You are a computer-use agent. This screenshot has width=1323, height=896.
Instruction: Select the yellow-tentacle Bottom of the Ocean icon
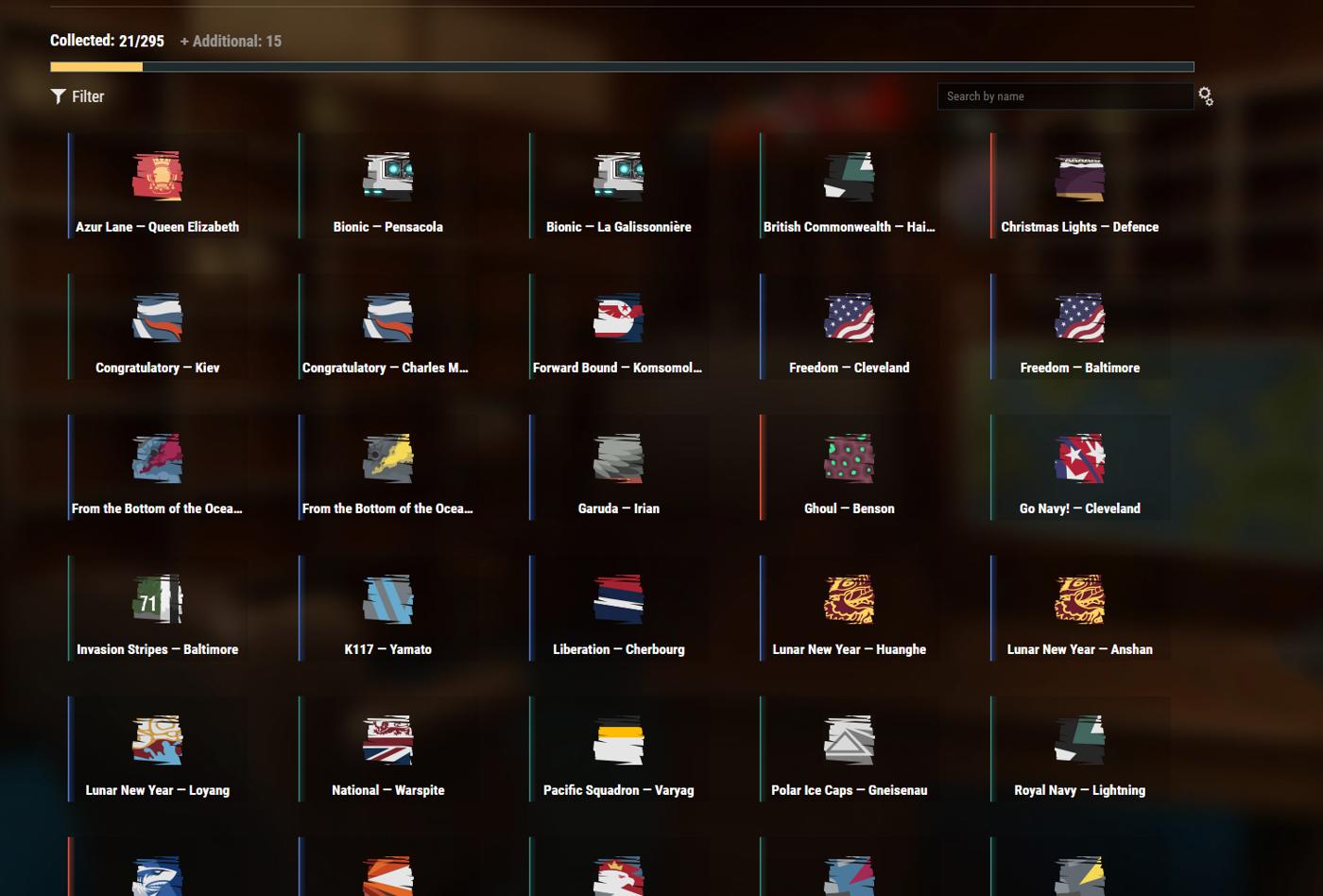point(387,457)
